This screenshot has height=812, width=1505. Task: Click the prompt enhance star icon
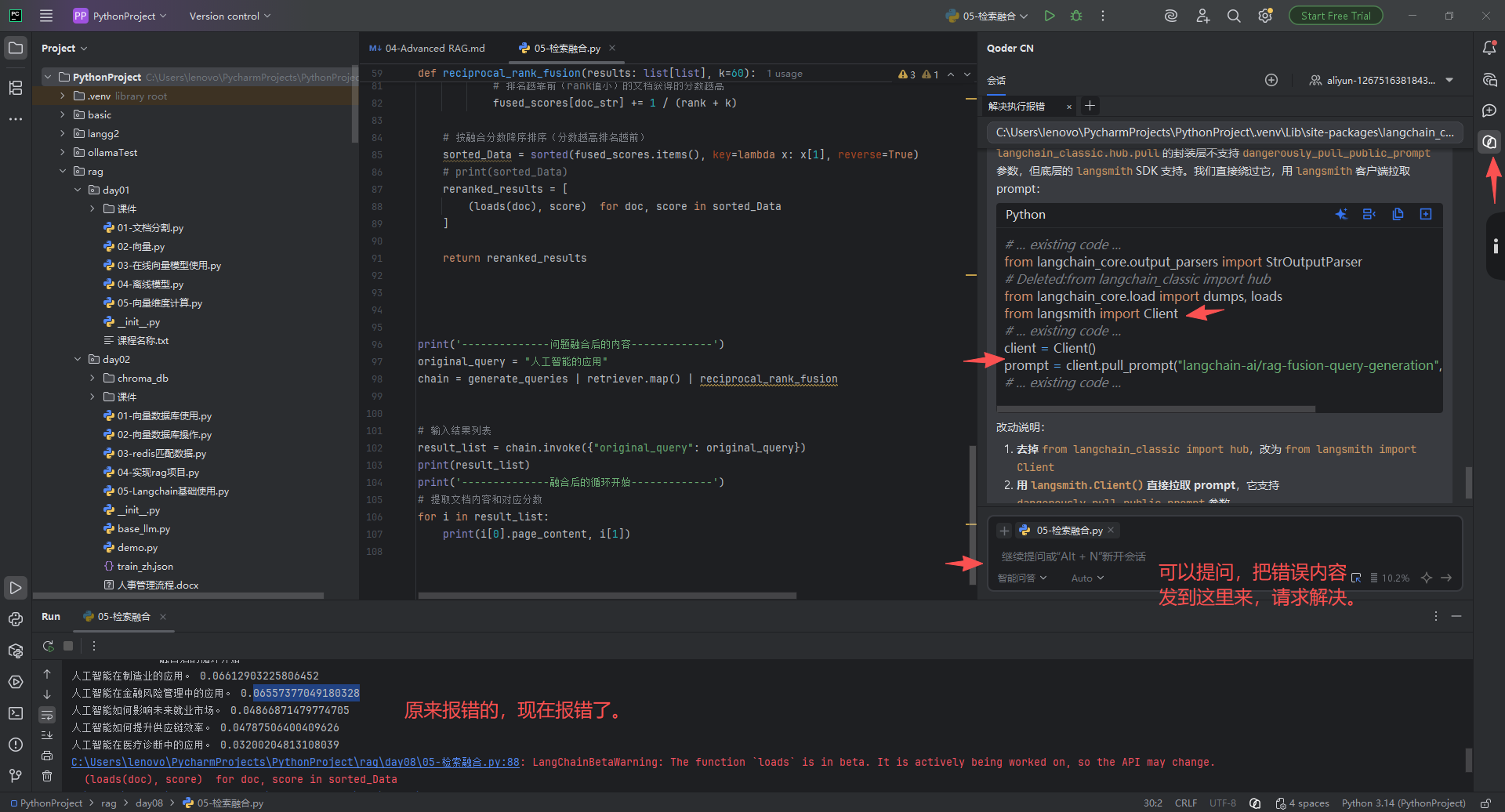[x=1427, y=578]
